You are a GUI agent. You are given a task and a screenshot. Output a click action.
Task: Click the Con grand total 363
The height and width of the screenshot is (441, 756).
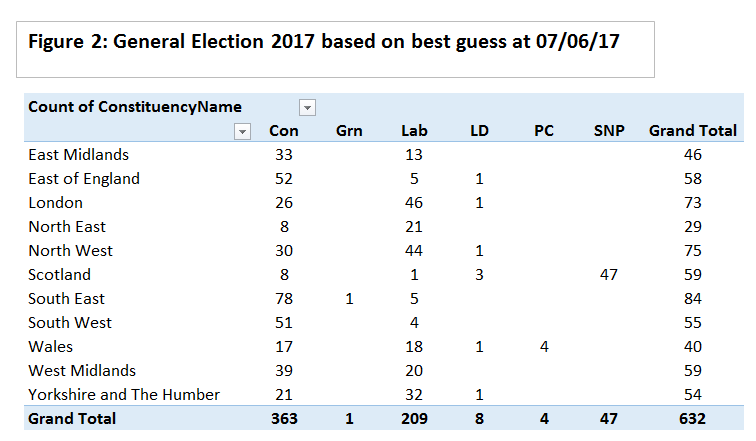click(x=284, y=419)
